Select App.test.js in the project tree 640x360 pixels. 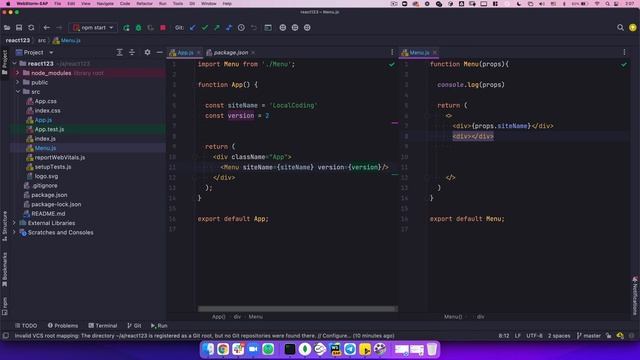point(49,129)
